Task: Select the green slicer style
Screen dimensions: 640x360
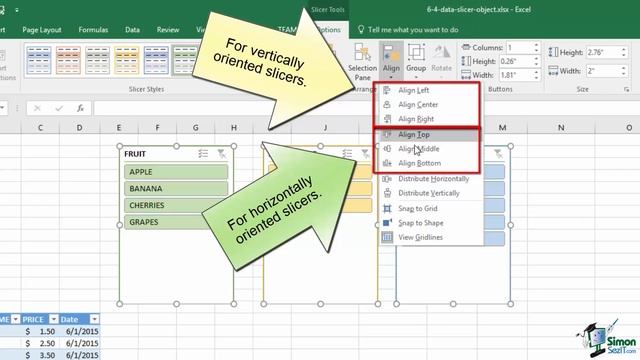Action: pos(185,60)
